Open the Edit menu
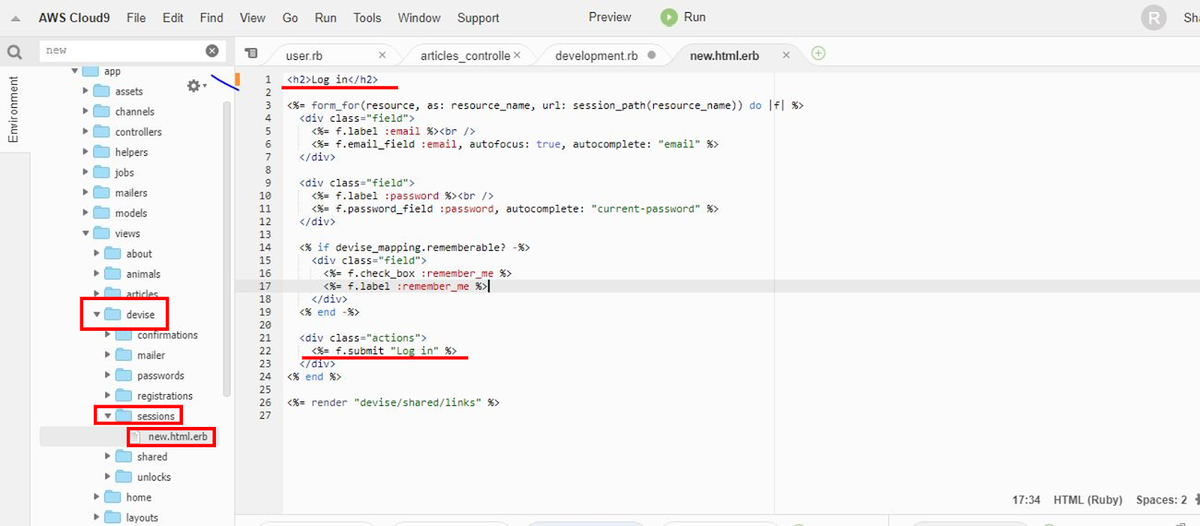The width and height of the screenshot is (1200, 526). pyautogui.click(x=173, y=18)
